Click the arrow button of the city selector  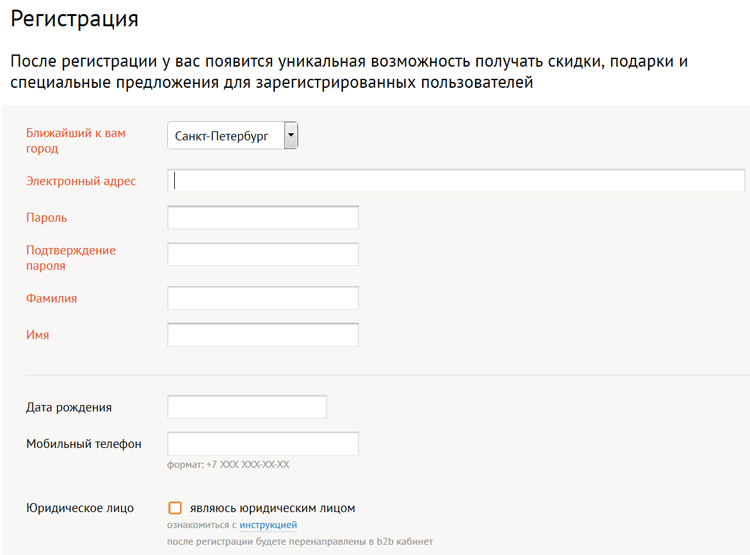click(x=291, y=135)
